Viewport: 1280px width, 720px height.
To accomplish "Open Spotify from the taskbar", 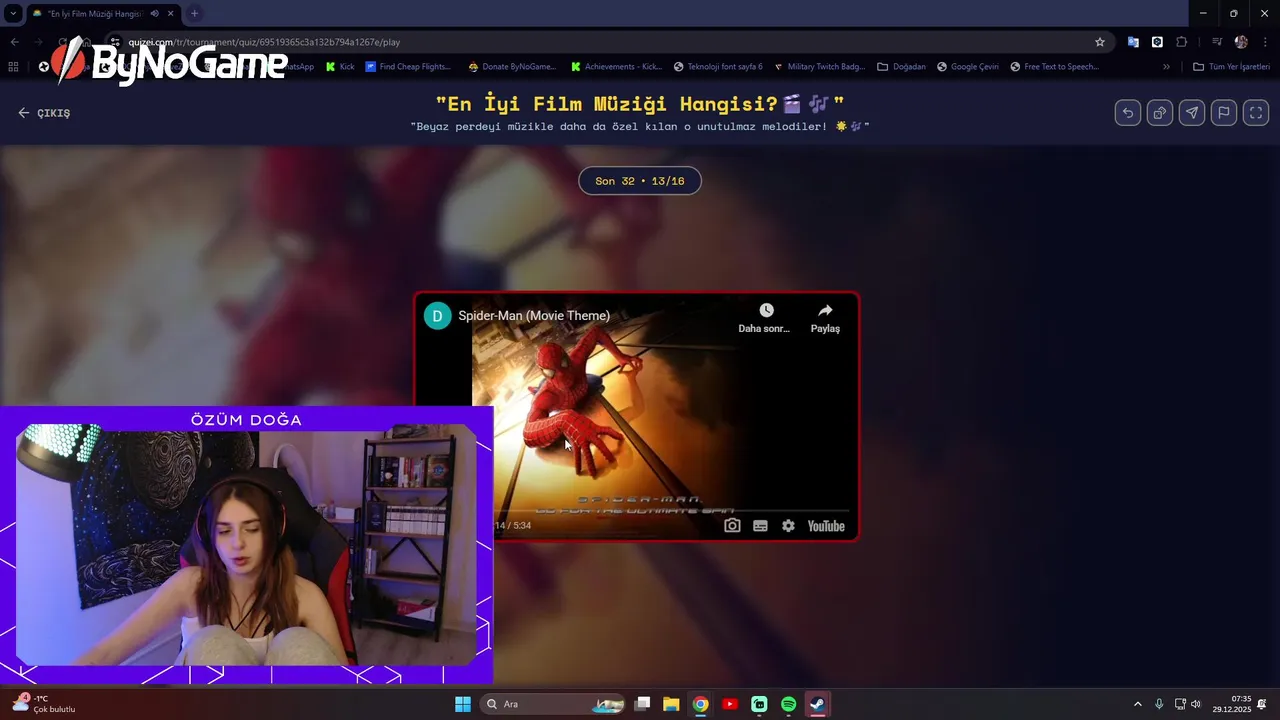I will [x=788, y=704].
